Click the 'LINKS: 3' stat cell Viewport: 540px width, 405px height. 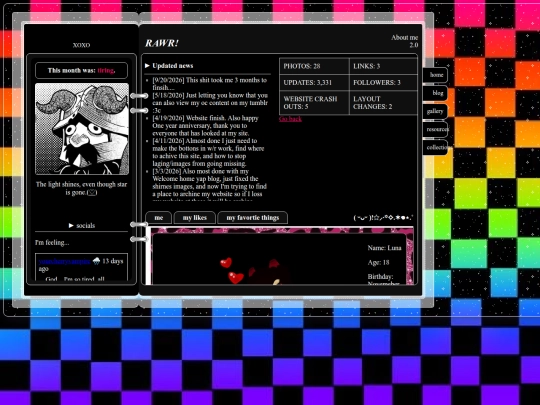click(383, 66)
